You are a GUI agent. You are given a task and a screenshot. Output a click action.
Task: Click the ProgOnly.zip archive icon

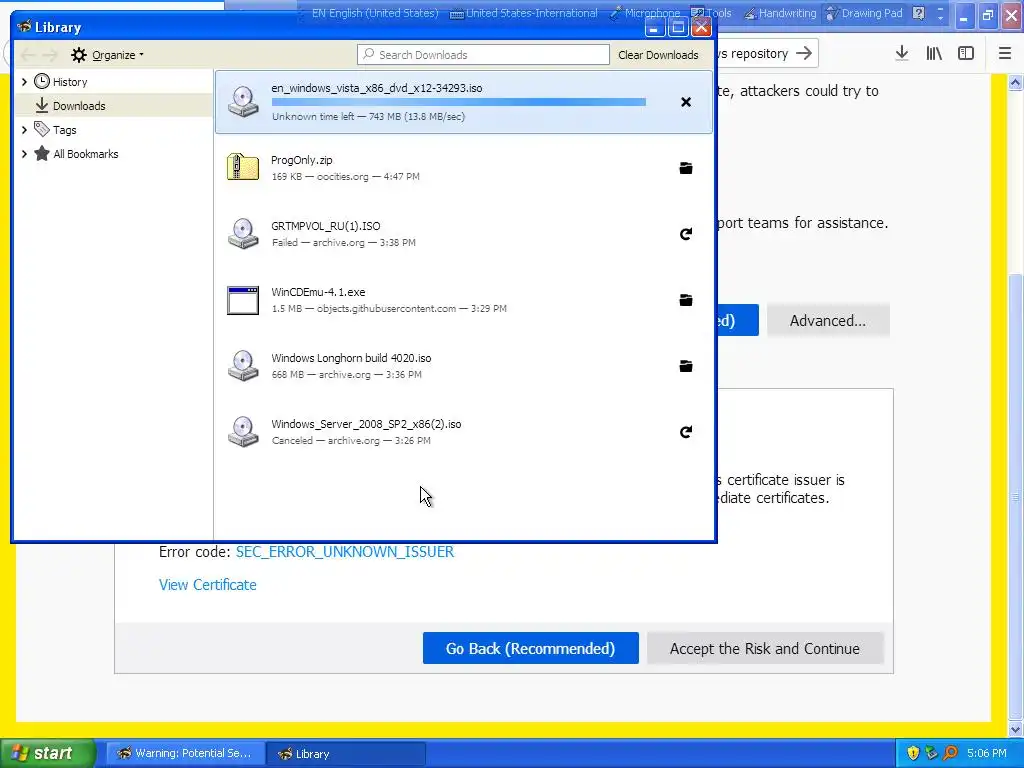(x=243, y=167)
